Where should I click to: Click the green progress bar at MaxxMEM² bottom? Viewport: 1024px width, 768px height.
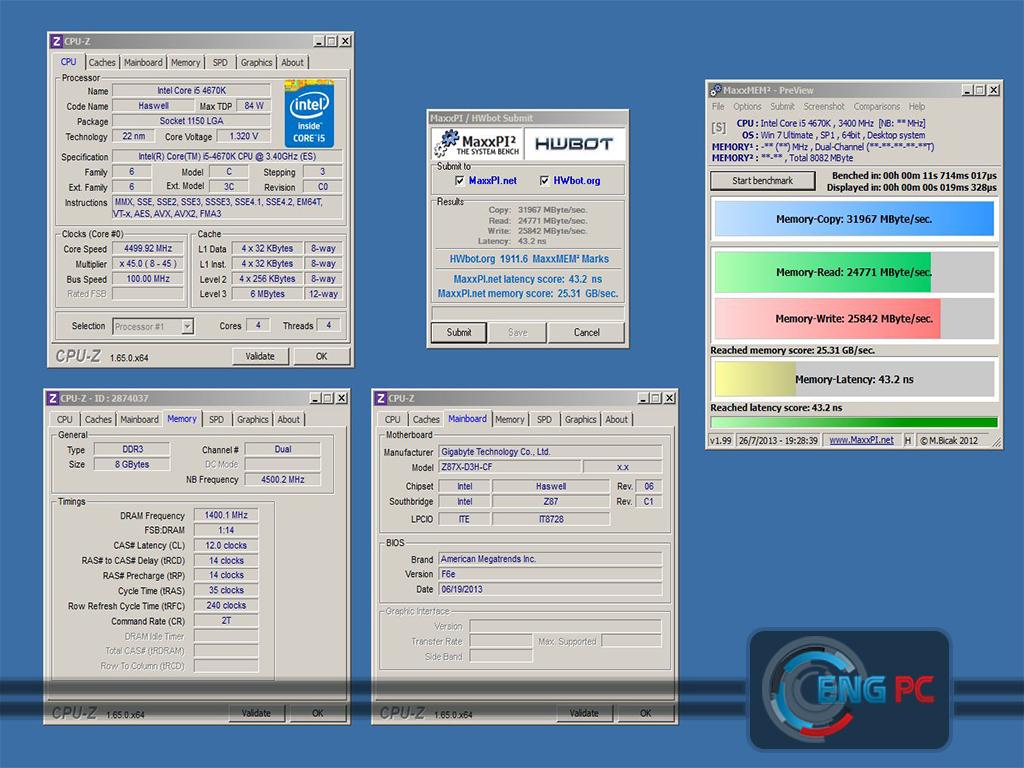click(x=854, y=423)
